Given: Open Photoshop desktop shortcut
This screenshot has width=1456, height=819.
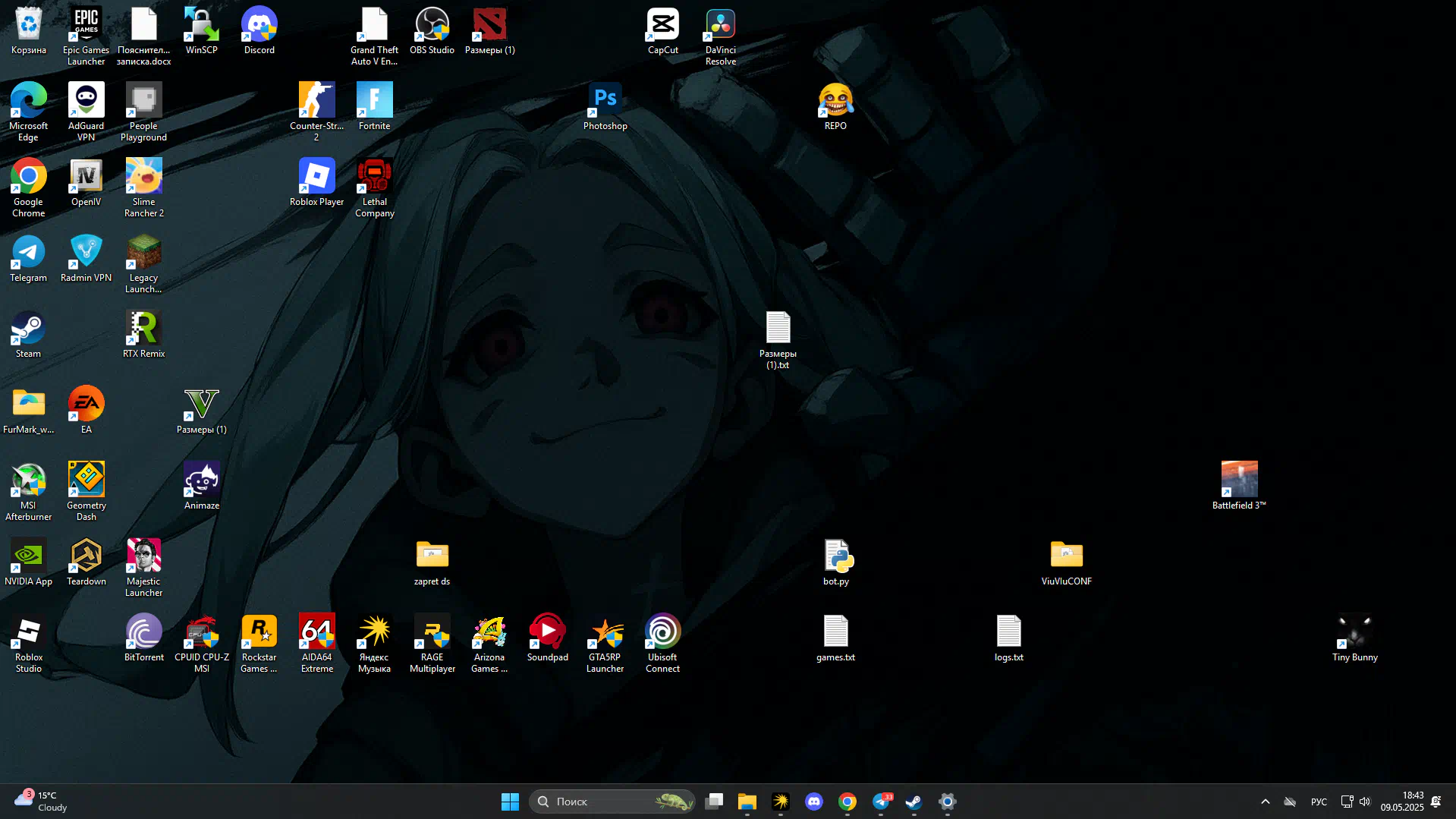Looking at the screenshot, I should click(x=605, y=107).
